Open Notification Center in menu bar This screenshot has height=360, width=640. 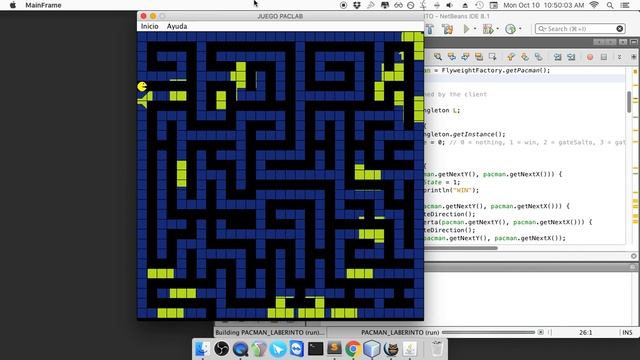(625, 5)
